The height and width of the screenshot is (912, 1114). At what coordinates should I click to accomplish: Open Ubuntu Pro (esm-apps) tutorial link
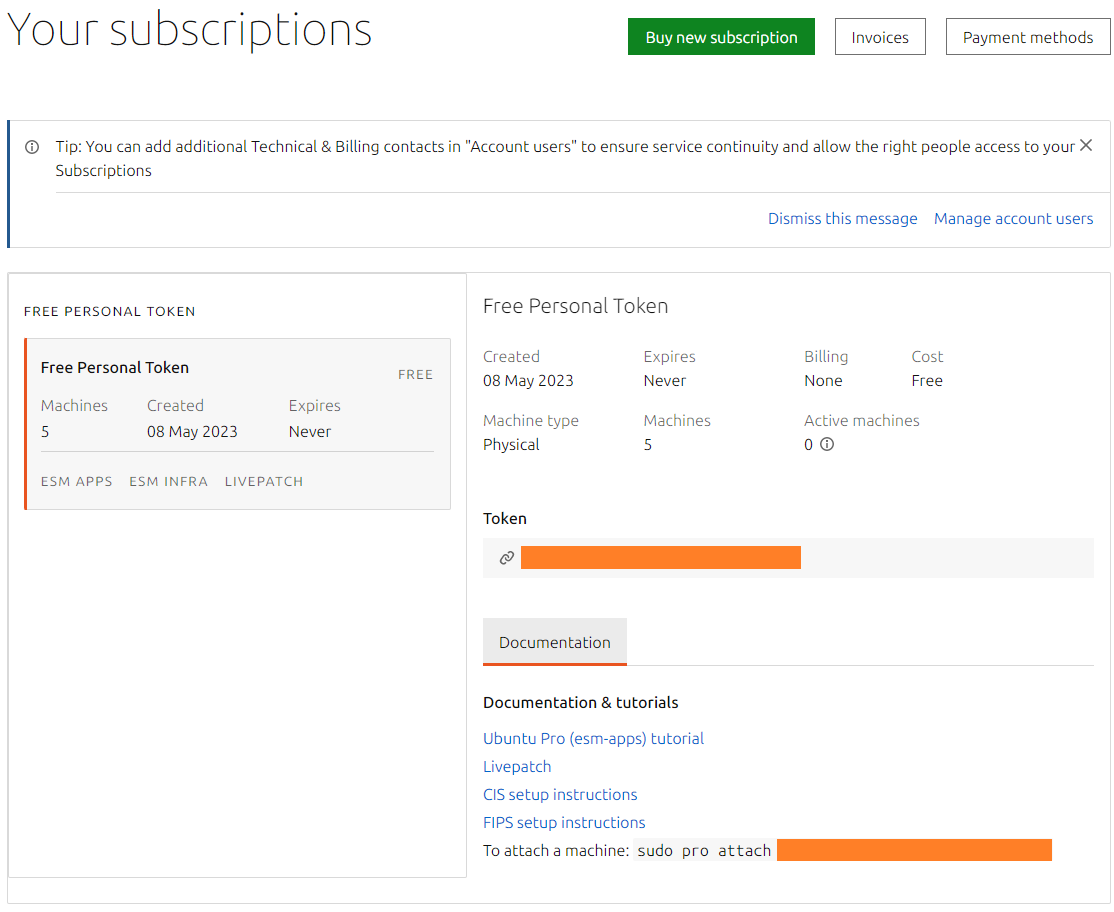tap(593, 739)
